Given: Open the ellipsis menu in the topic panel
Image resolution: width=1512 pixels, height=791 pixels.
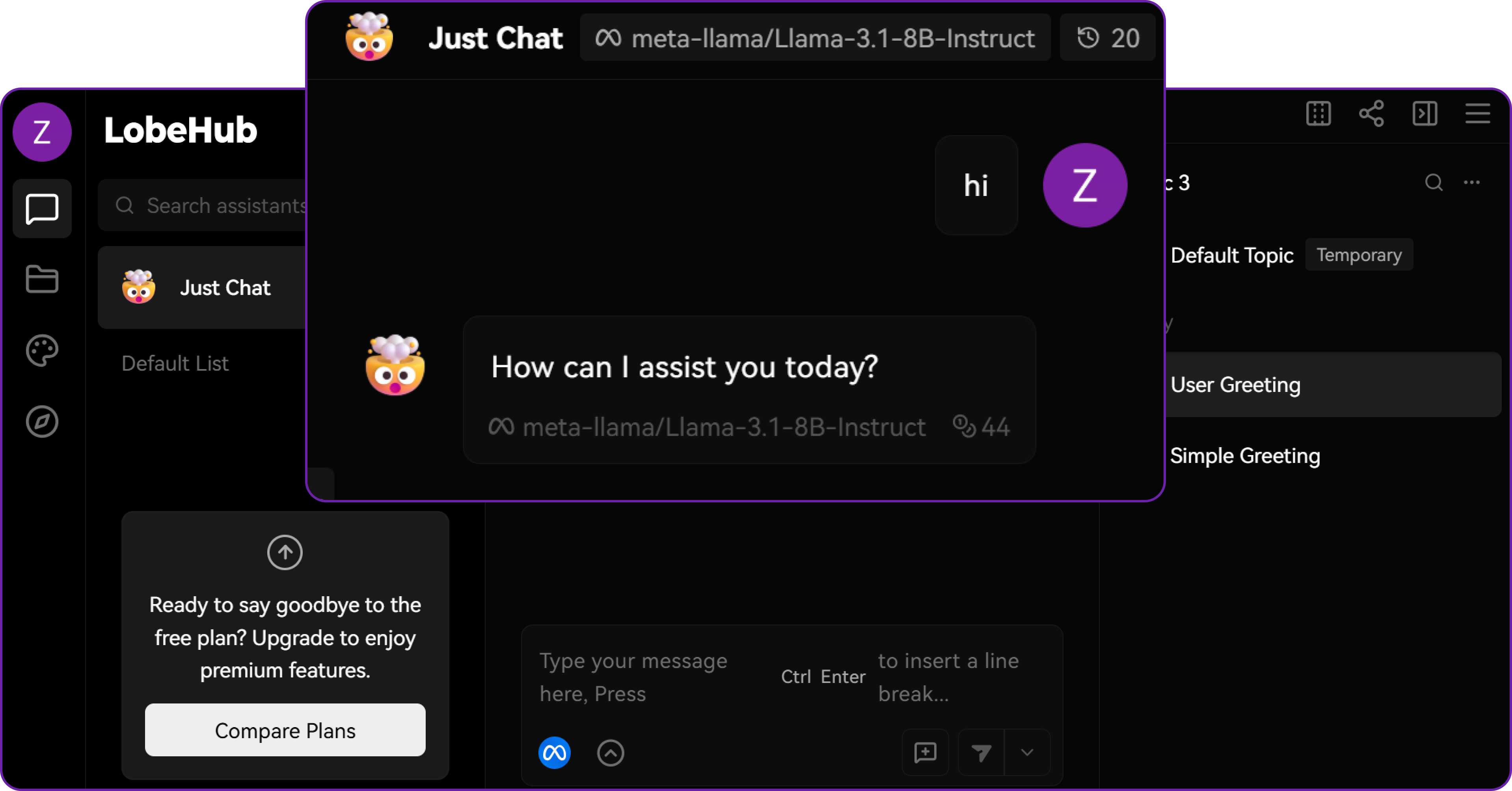Looking at the screenshot, I should 1472,183.
